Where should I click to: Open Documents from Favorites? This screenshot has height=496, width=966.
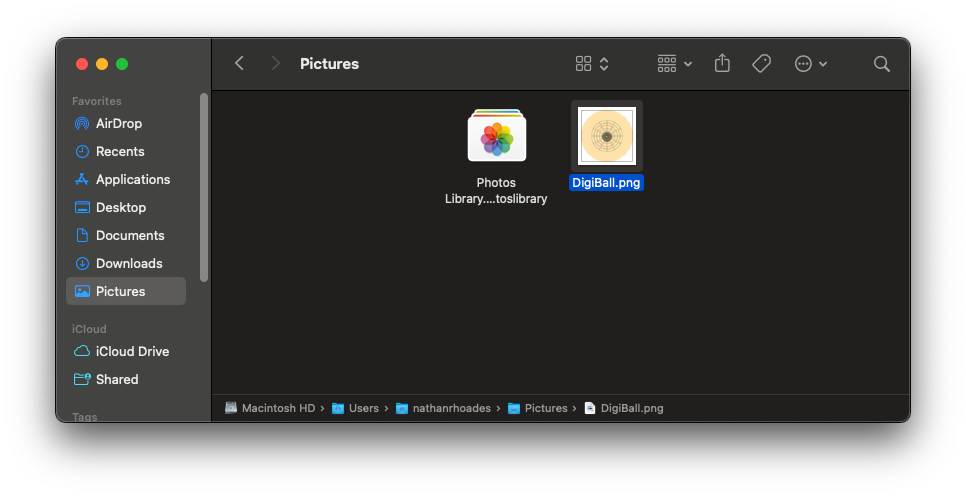pos(129,236)
